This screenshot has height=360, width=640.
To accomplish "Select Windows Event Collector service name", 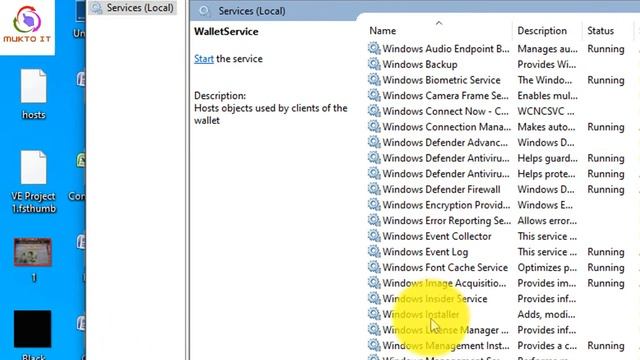I will click(x=437, y=236).
